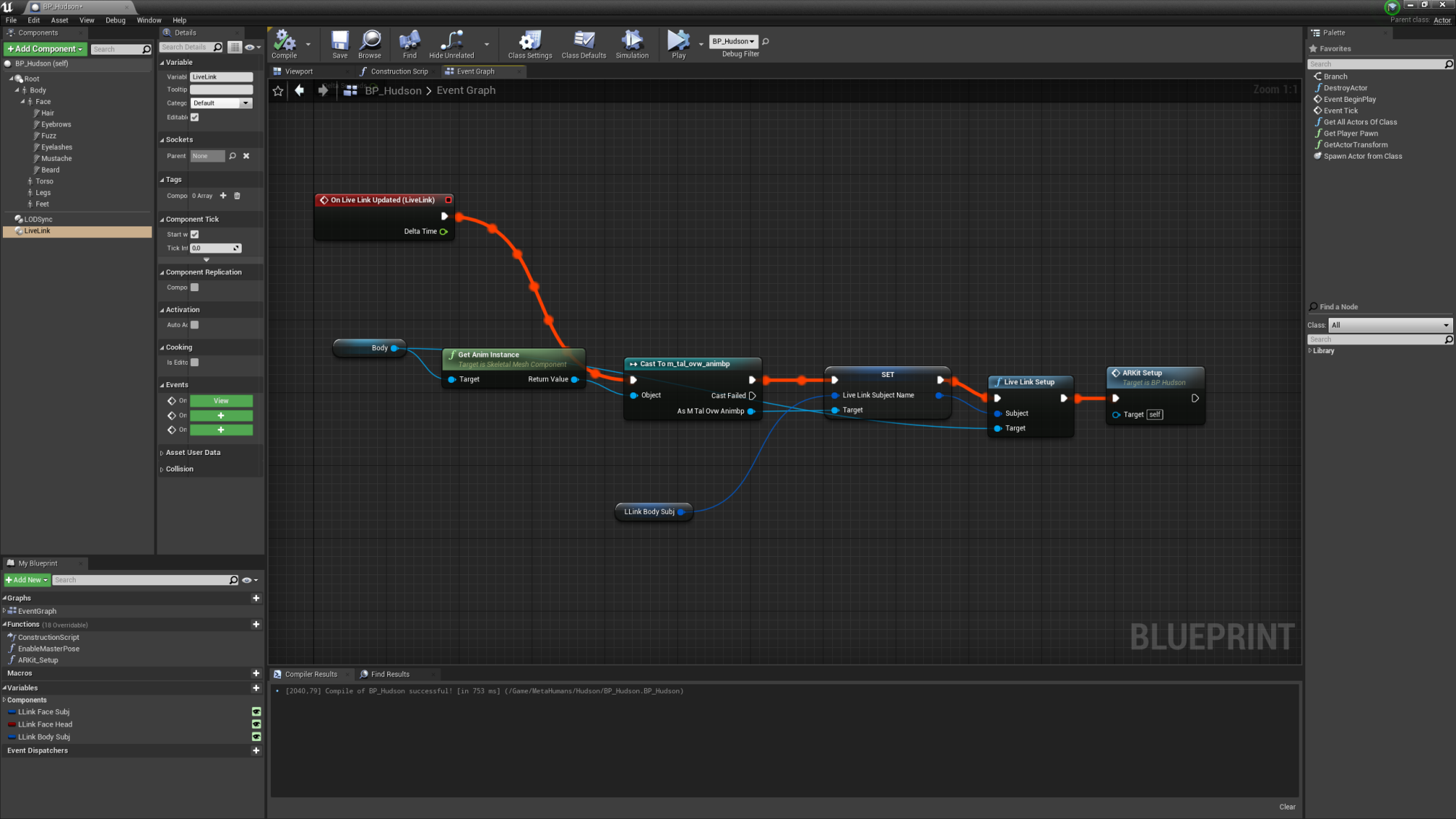Add a new Function with plus icon
1456x819 pixels.
[256, 624]
